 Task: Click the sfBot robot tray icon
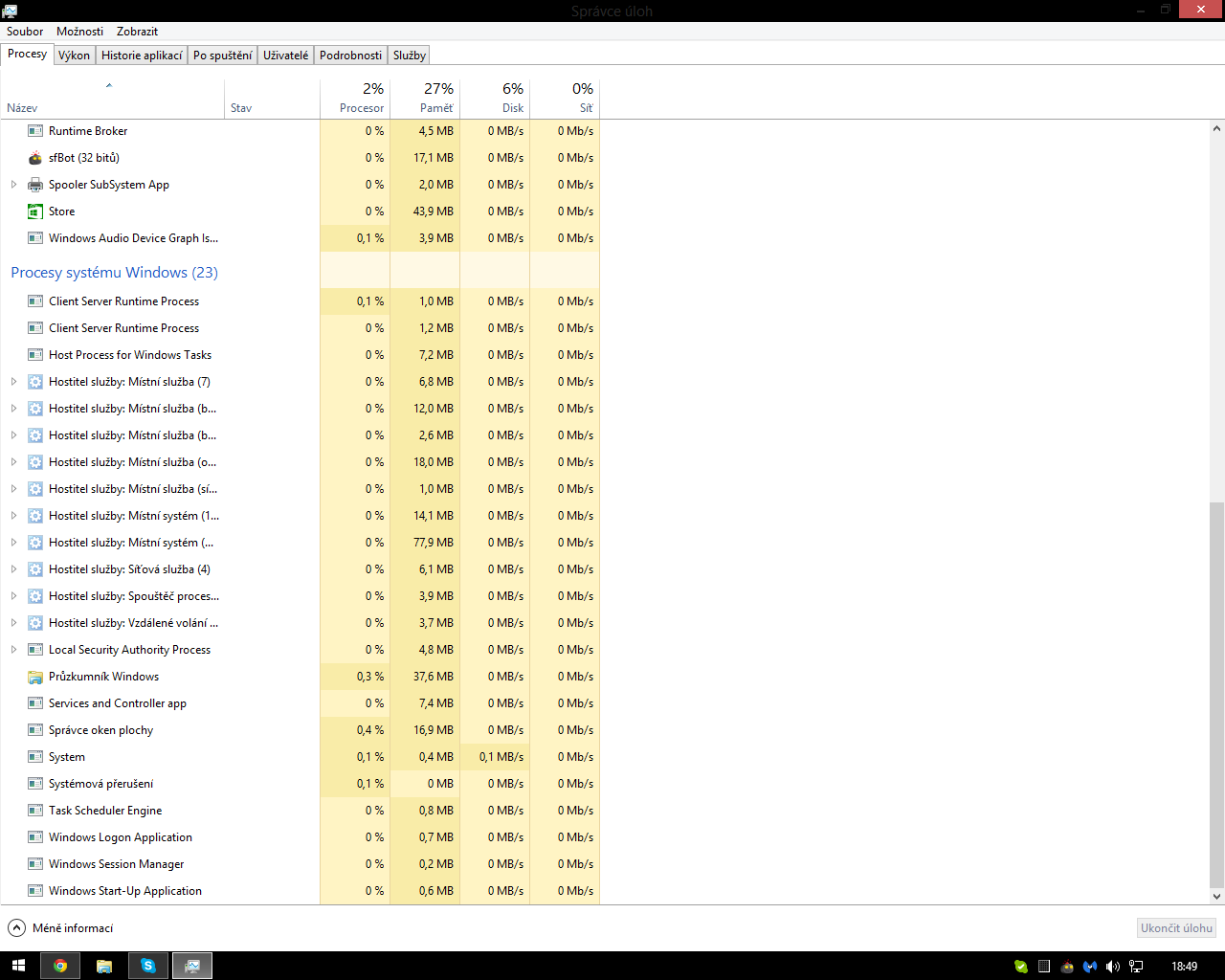click(x=1067, y=967)
